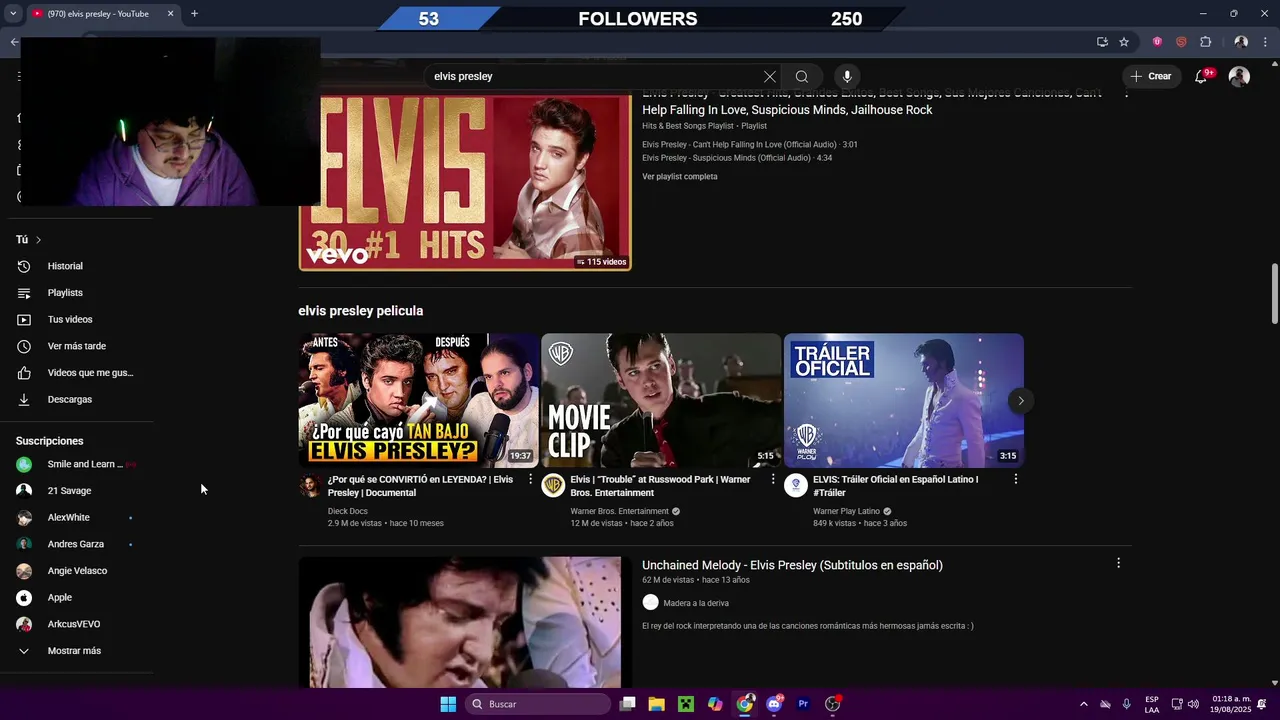Viewport: 1280px width, 720px height.
Task: Bookmark this page with the star icon
Action: click(x=1124, y=42)
